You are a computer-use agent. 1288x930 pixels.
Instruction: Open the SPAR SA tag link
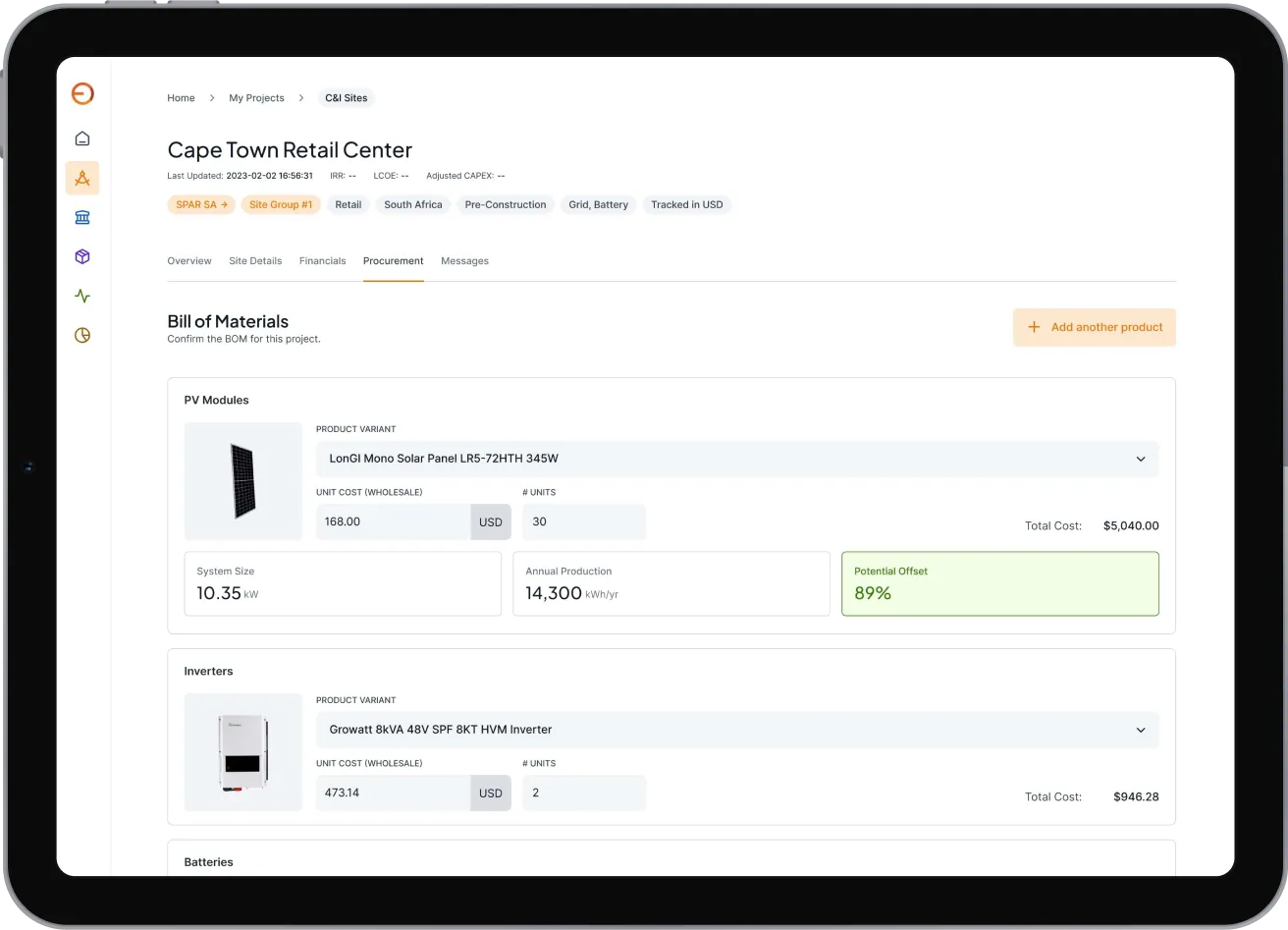201,204
